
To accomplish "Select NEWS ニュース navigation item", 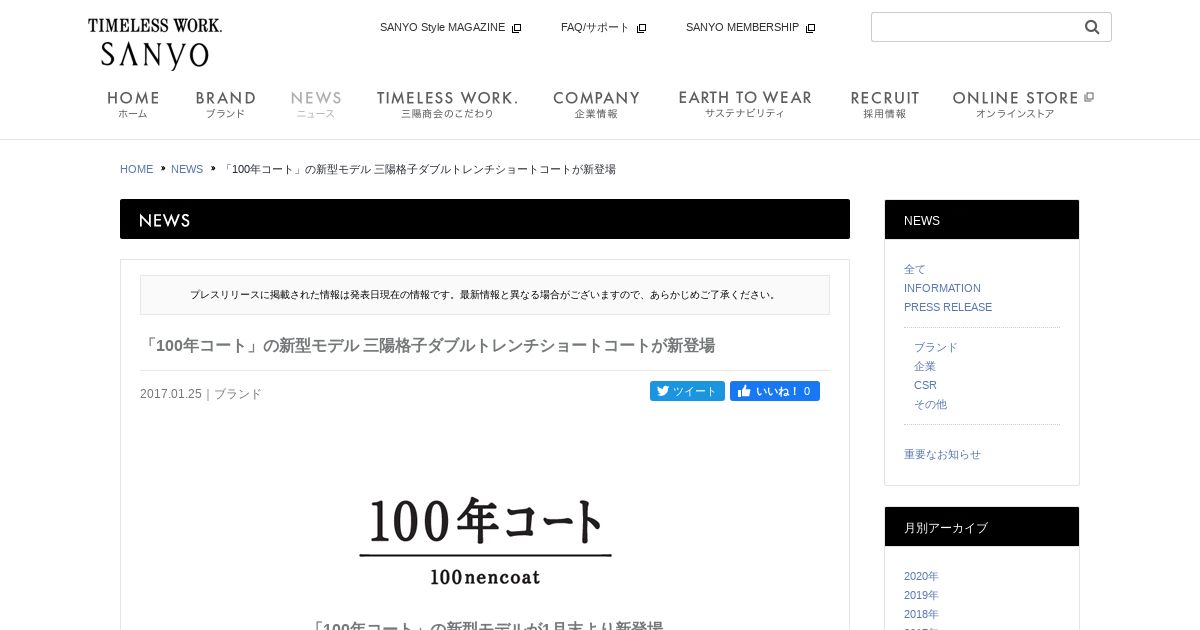I will [x=316, y=104].
